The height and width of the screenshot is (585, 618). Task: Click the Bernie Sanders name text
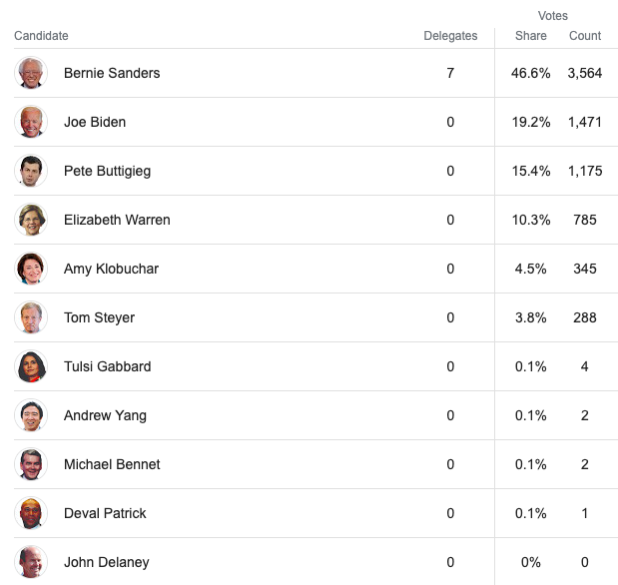(x=112, y=73)
